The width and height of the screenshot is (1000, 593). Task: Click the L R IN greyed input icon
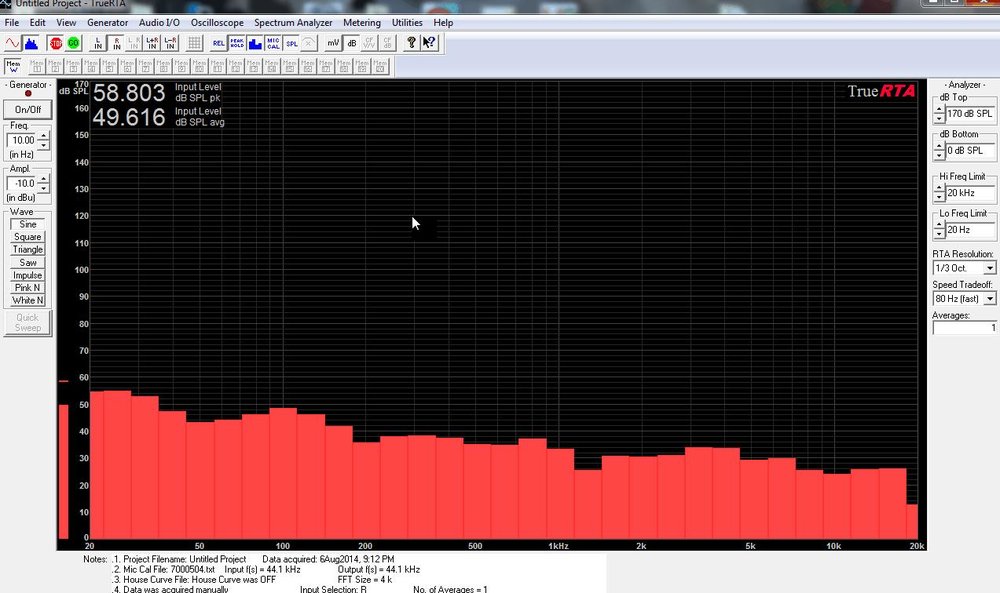pos(133,43)
